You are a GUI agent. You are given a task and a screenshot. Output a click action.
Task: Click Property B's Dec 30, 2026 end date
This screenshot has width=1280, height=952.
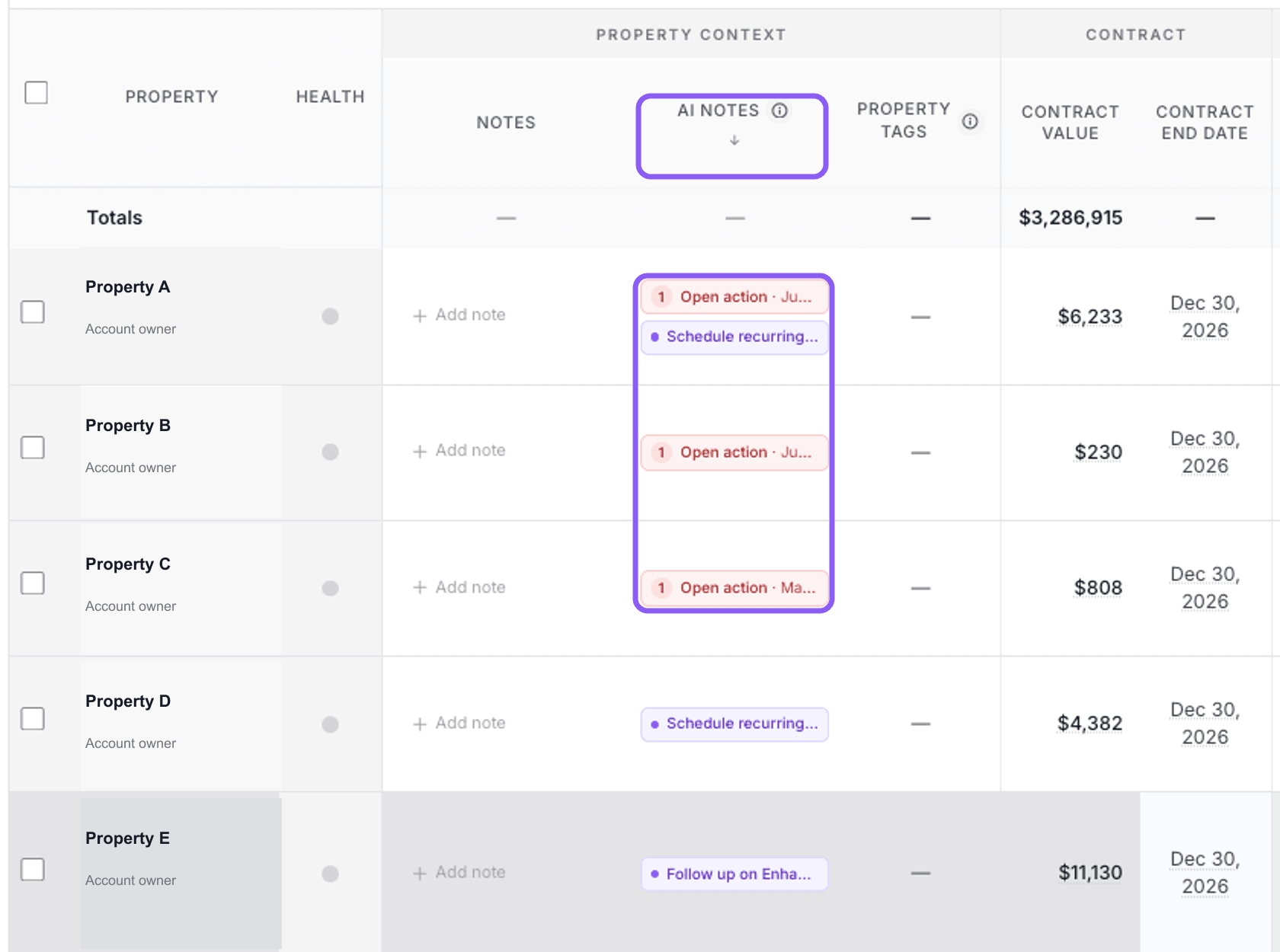pyautogui.click(x=1205, y=452)
